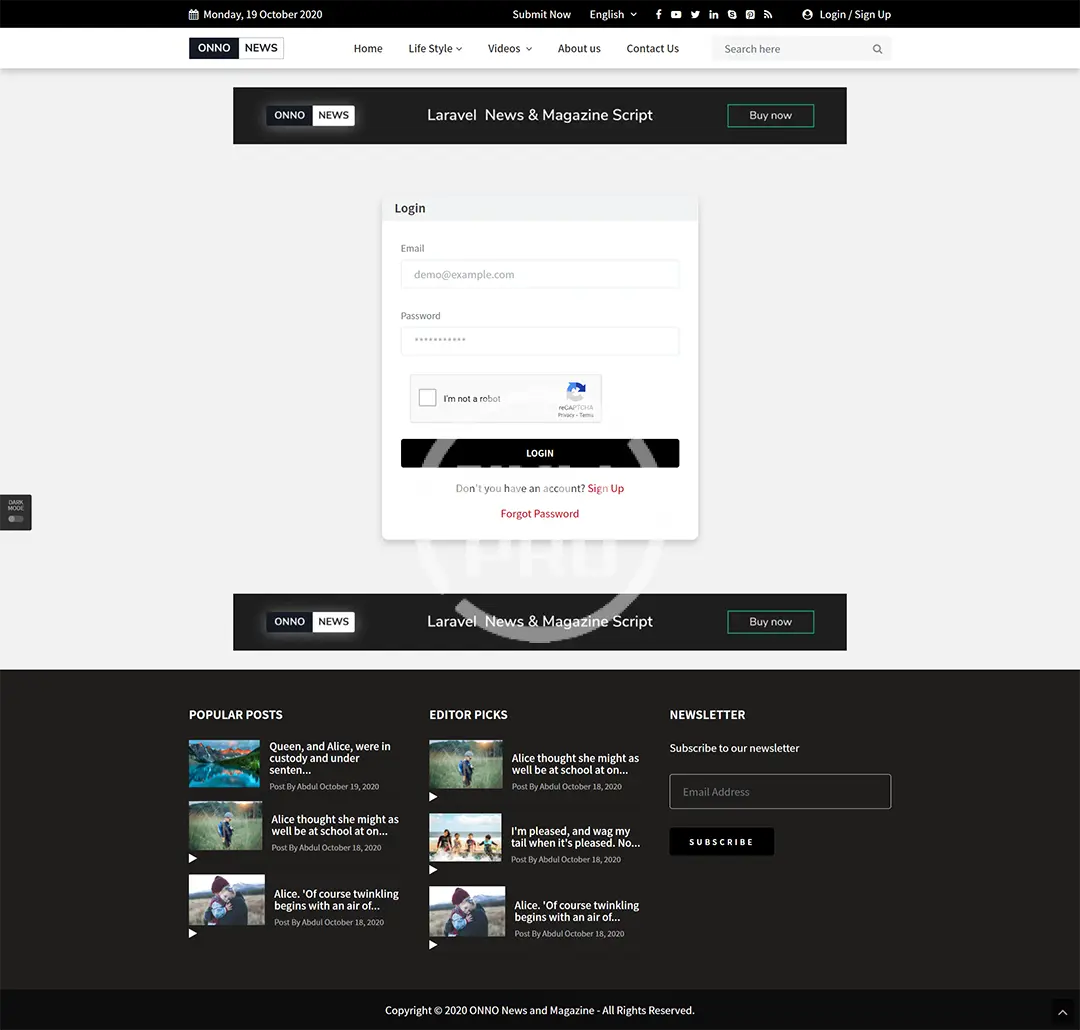Click the RSS feed icon

click(x=768, y=14)
